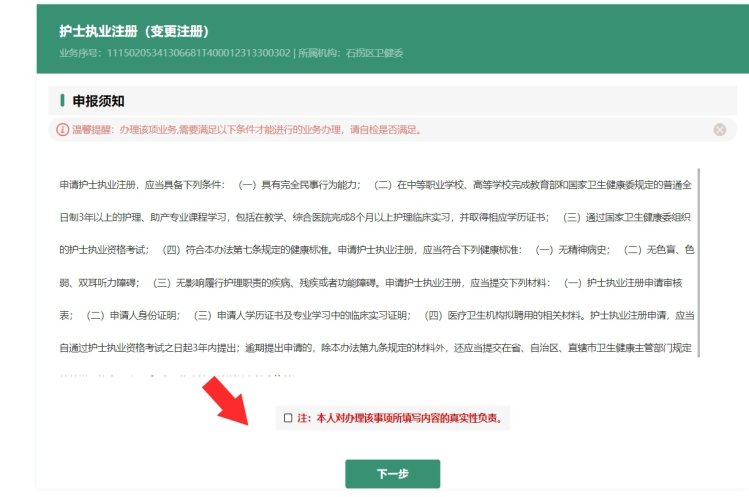
Task: Click the green header banner area
Action: click(550, 36)
